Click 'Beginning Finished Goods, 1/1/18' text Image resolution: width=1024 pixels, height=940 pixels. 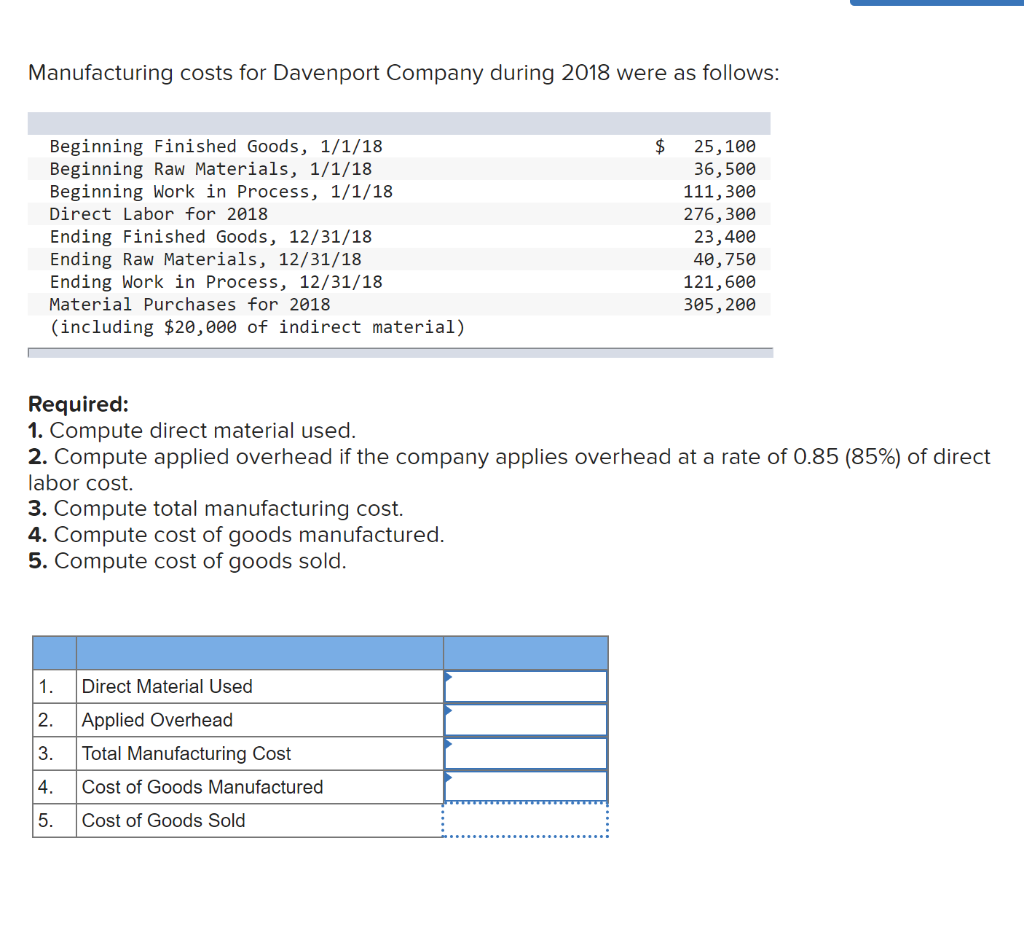pos(216,146)
